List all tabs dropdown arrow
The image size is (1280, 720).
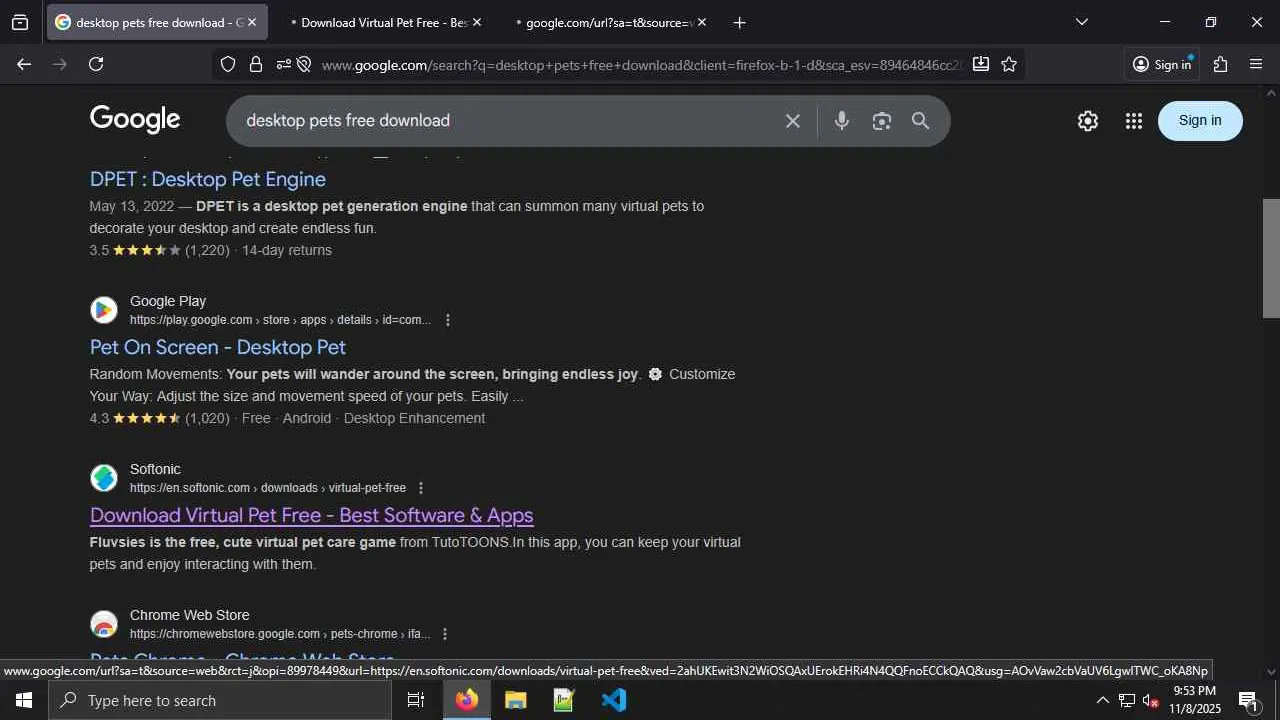click(1082, 22)
